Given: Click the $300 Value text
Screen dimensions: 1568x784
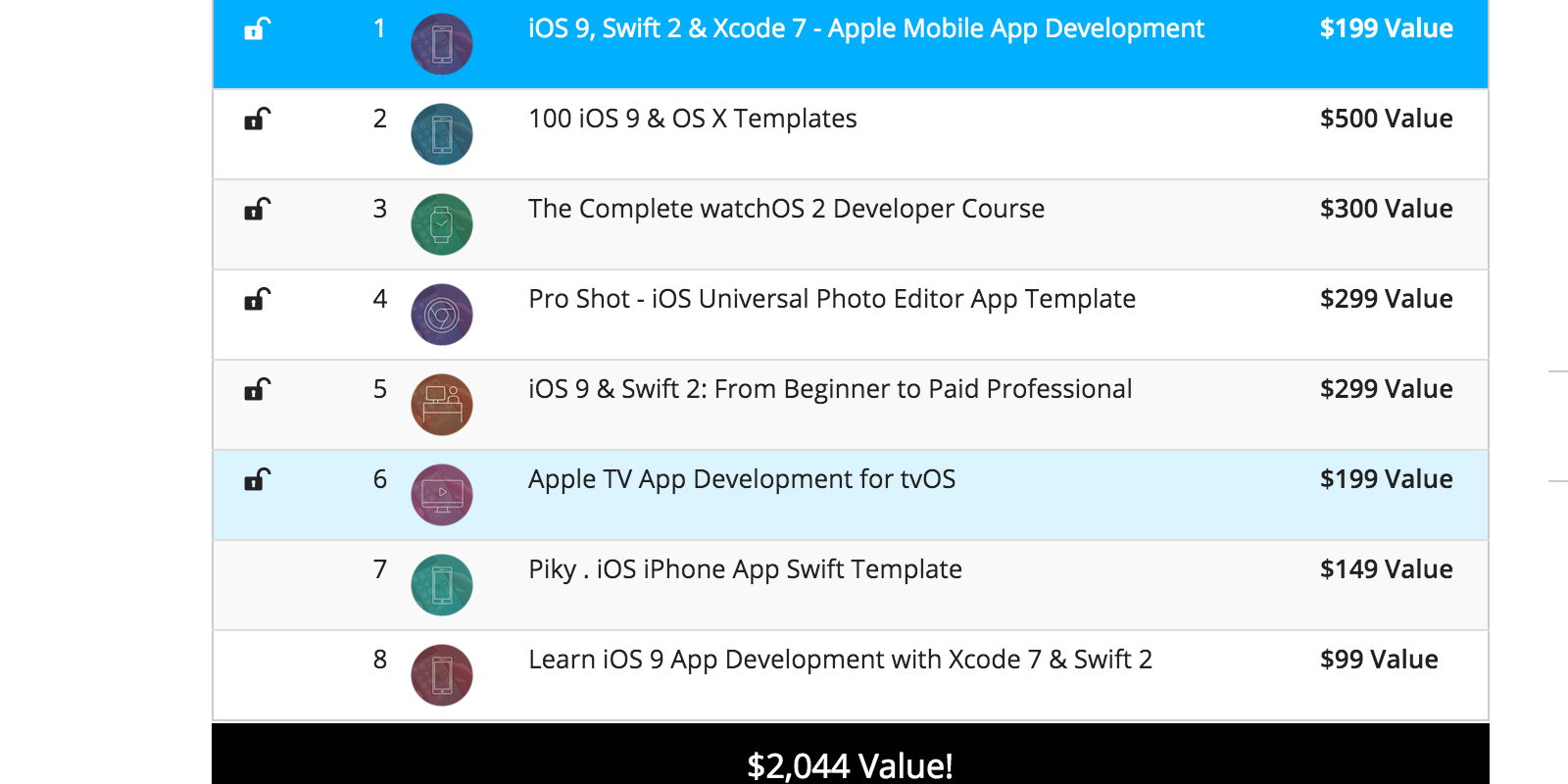Looking at the screenshot, I should [x=1387, y=209].
